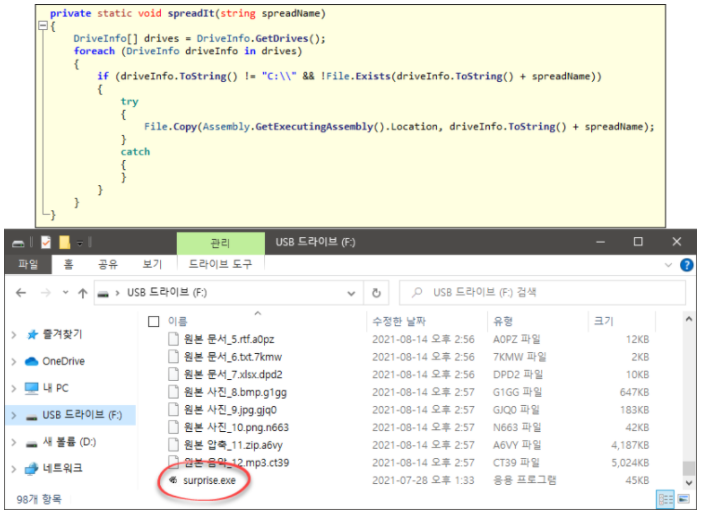
Task: Select file 원본 사진_9.jpg.gjq0
Action: pyautogui.click(x=230, y=410)
